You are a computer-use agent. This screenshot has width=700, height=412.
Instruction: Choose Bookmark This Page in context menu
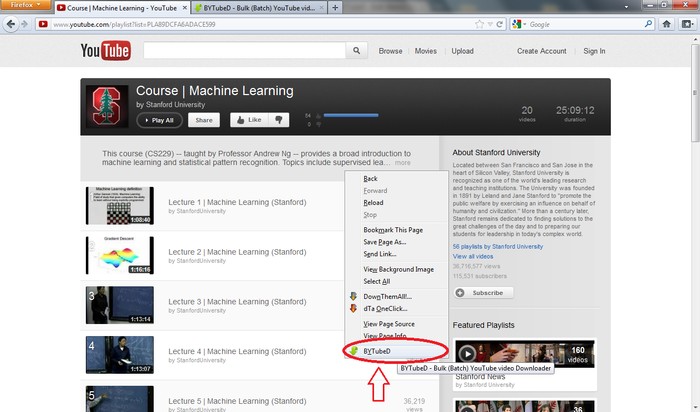tap(393, 230)
